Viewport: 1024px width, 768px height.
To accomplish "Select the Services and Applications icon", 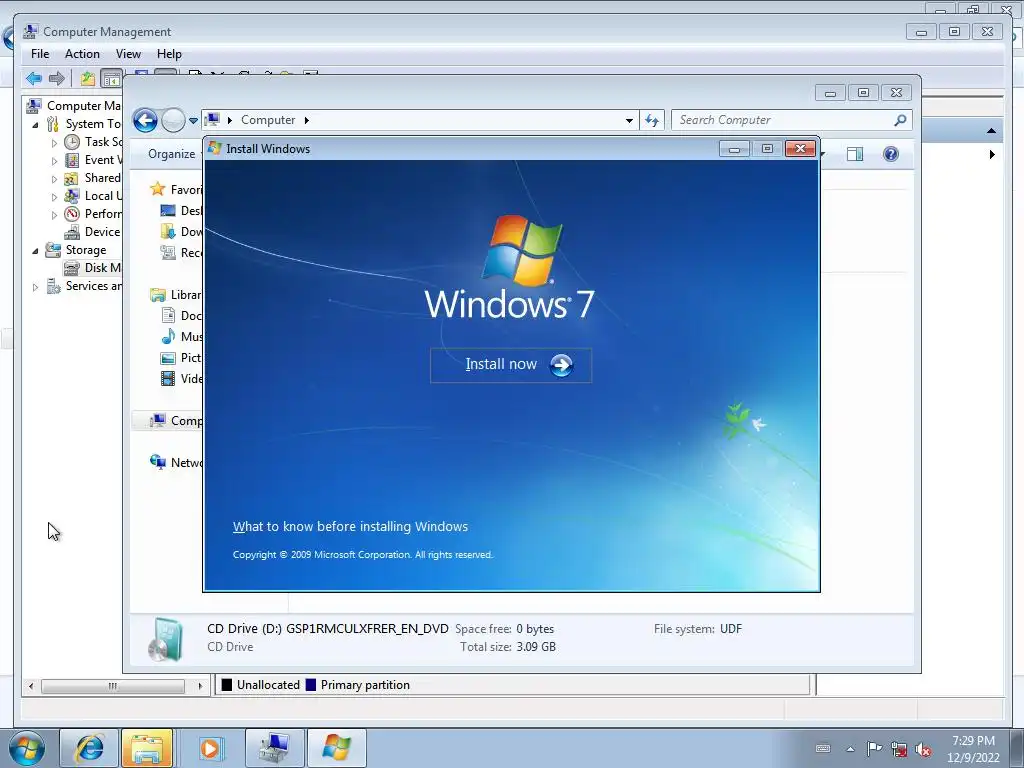I will (54, 286).
